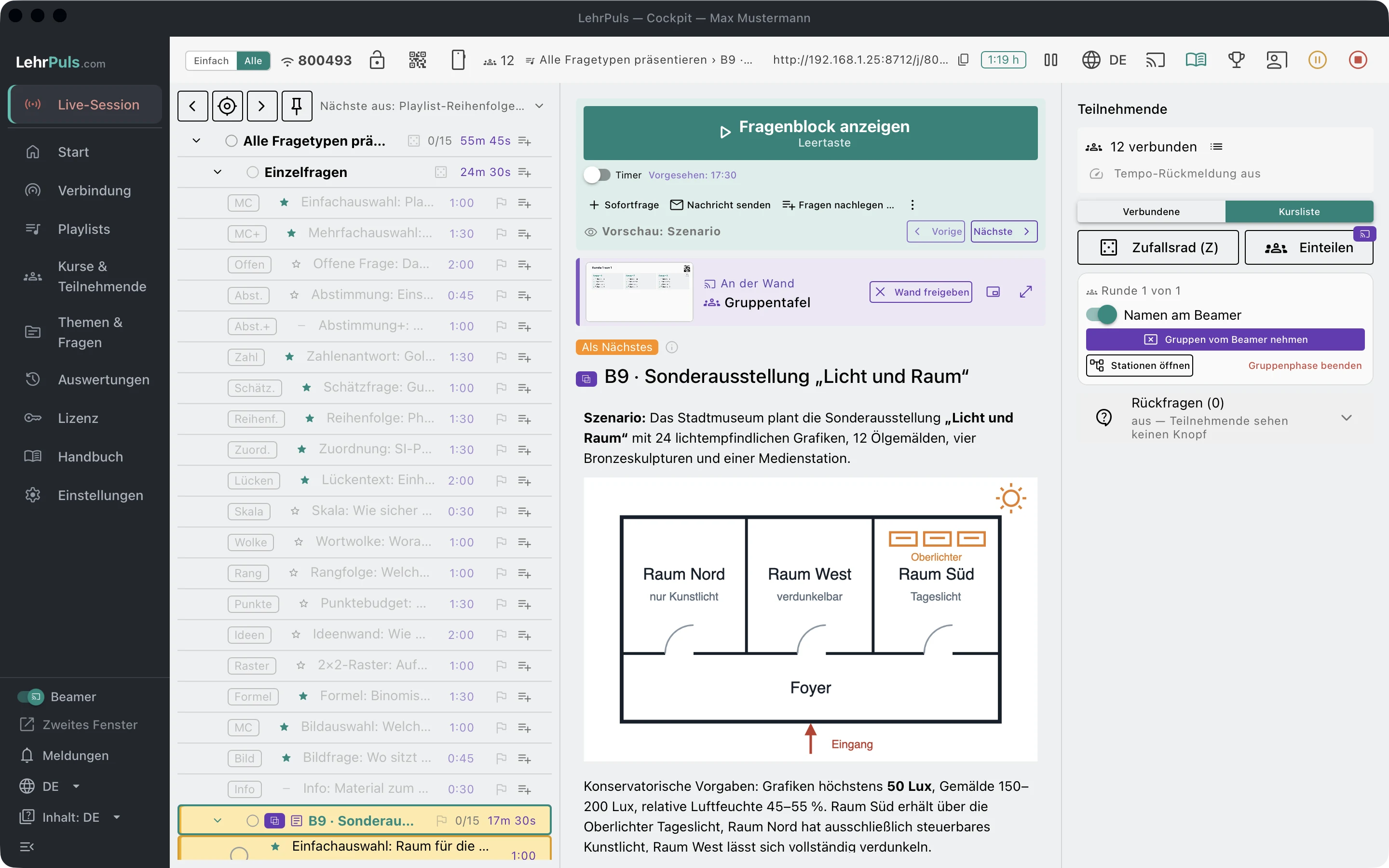Click the locate current target icon
Screen dimensions: 1389x868
click(227, 106)
